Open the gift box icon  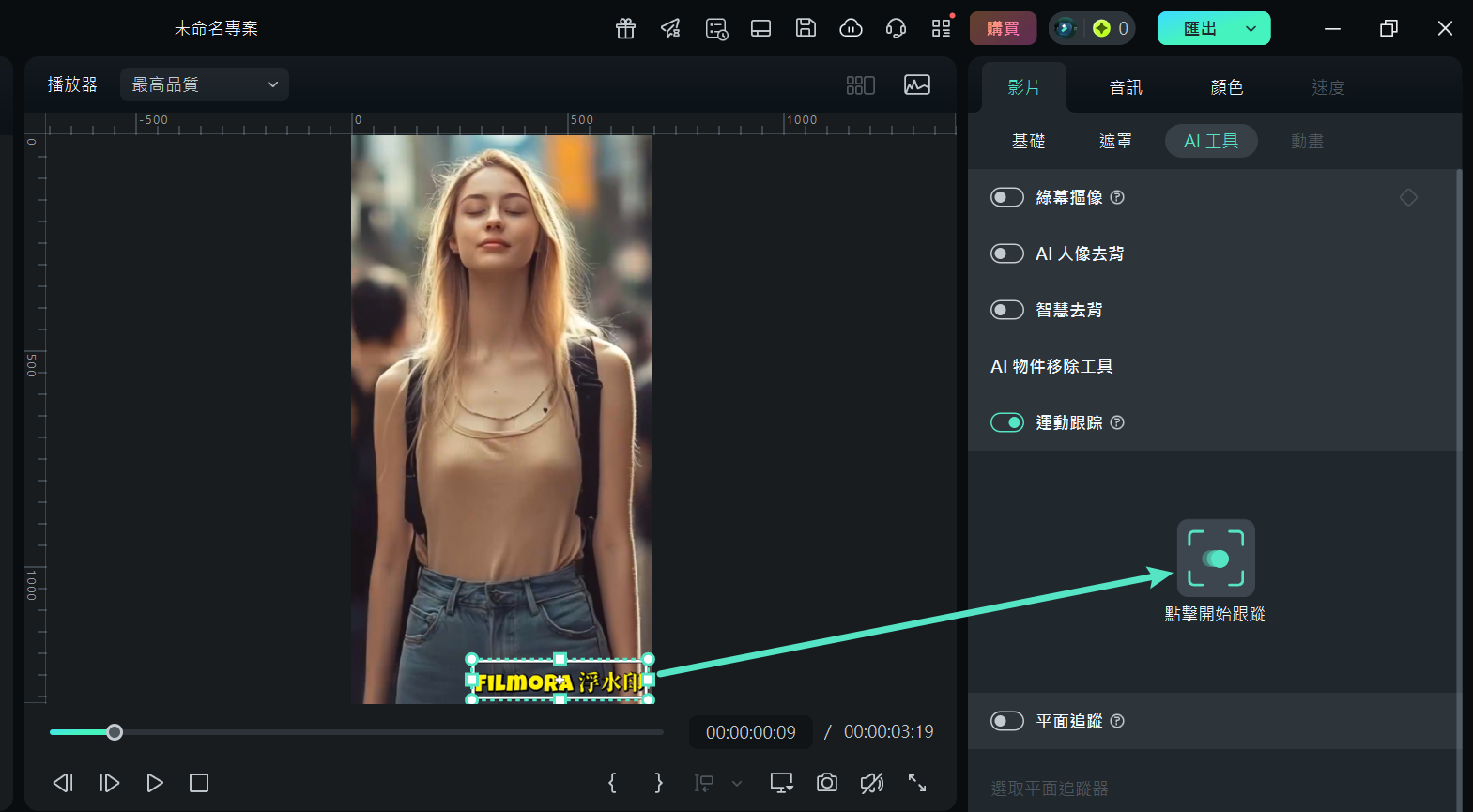(x=625, y=28)
